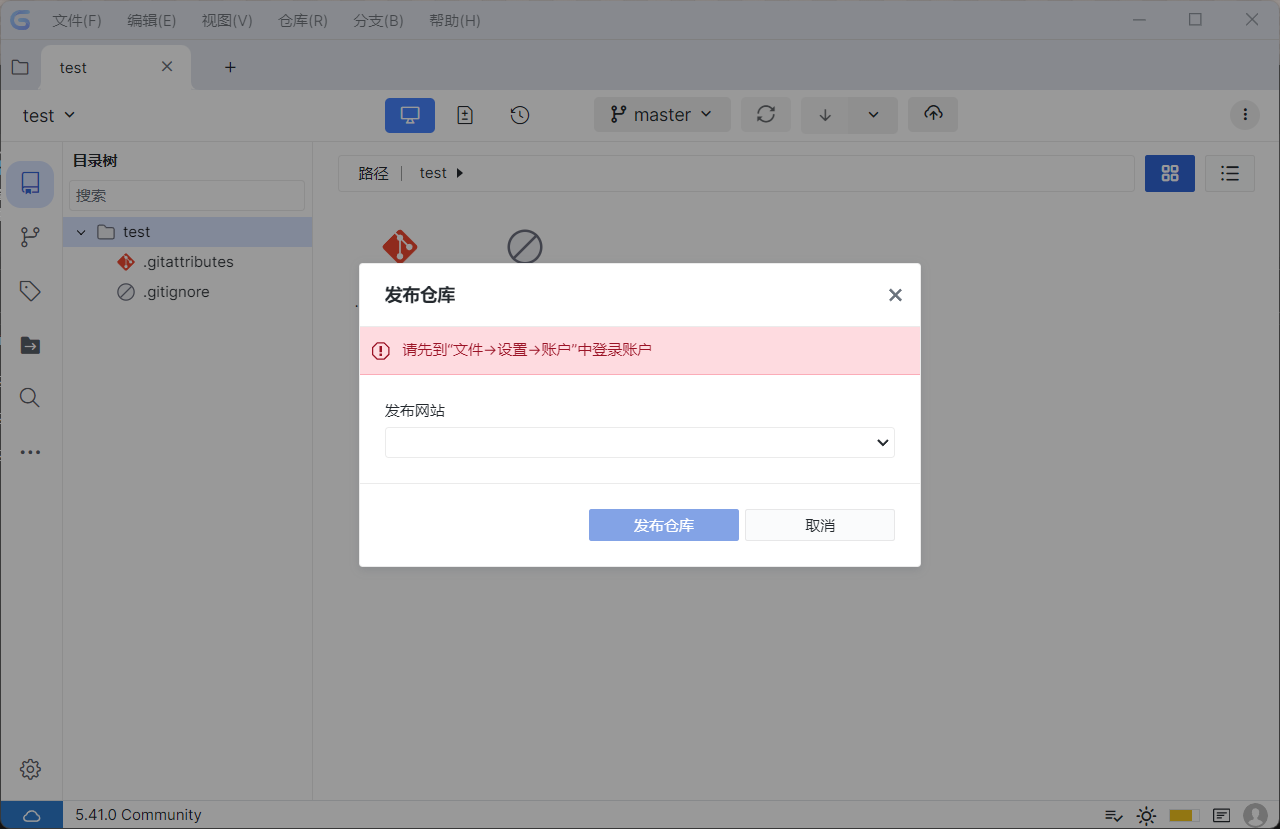
Task: Open the commit history view
Action: pos(519,114)
